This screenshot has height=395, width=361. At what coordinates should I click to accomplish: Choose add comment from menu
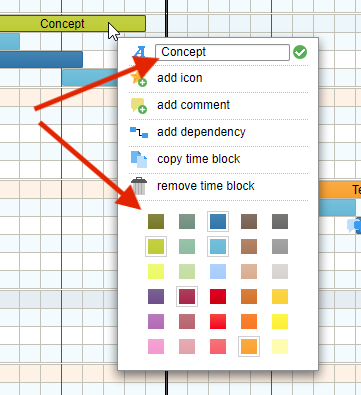tap(193, 105)
